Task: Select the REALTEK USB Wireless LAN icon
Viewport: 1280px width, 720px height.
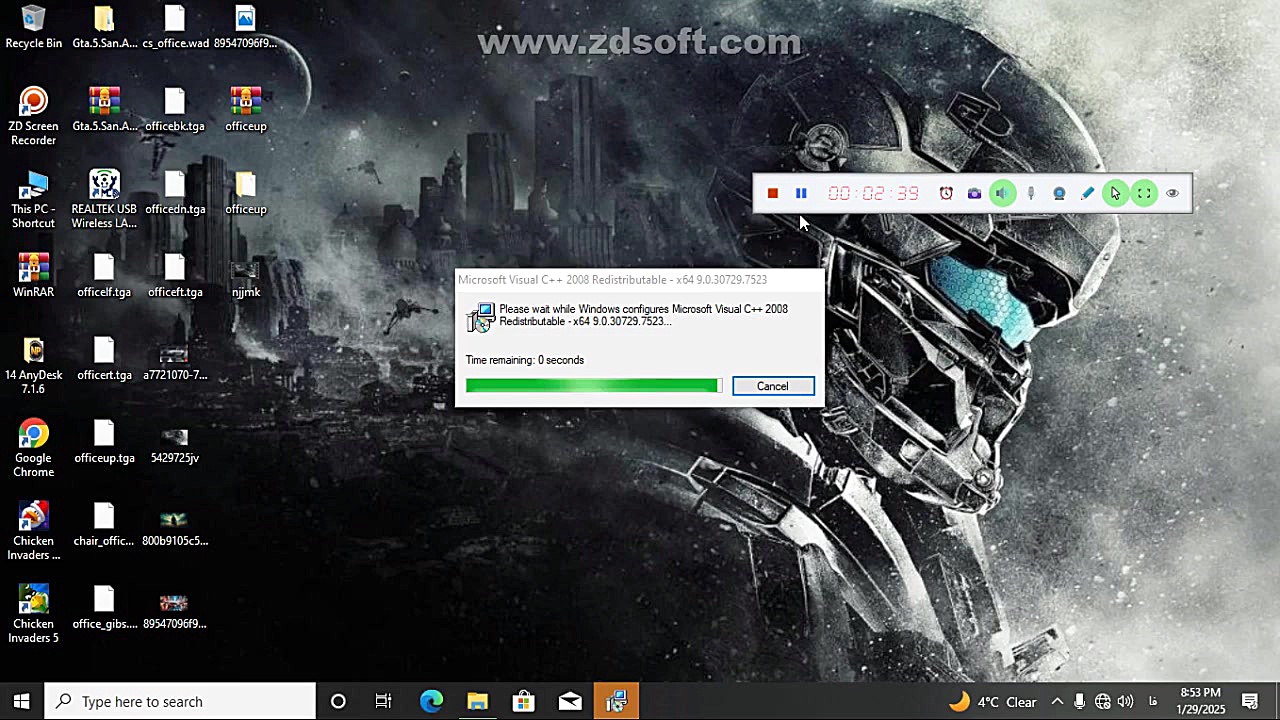Action: point(104,200)
